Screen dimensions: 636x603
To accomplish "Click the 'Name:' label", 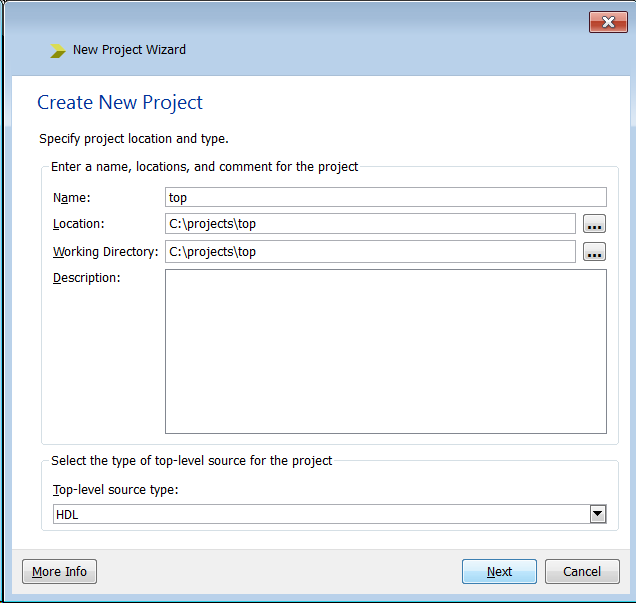I will click(x=71, y=198).
